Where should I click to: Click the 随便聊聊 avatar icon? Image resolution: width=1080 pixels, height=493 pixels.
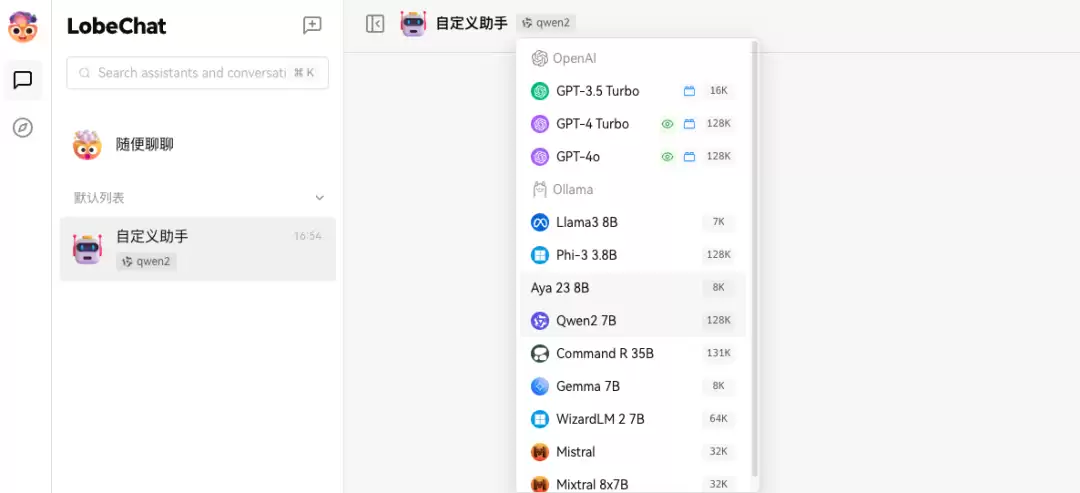(87, 145)
